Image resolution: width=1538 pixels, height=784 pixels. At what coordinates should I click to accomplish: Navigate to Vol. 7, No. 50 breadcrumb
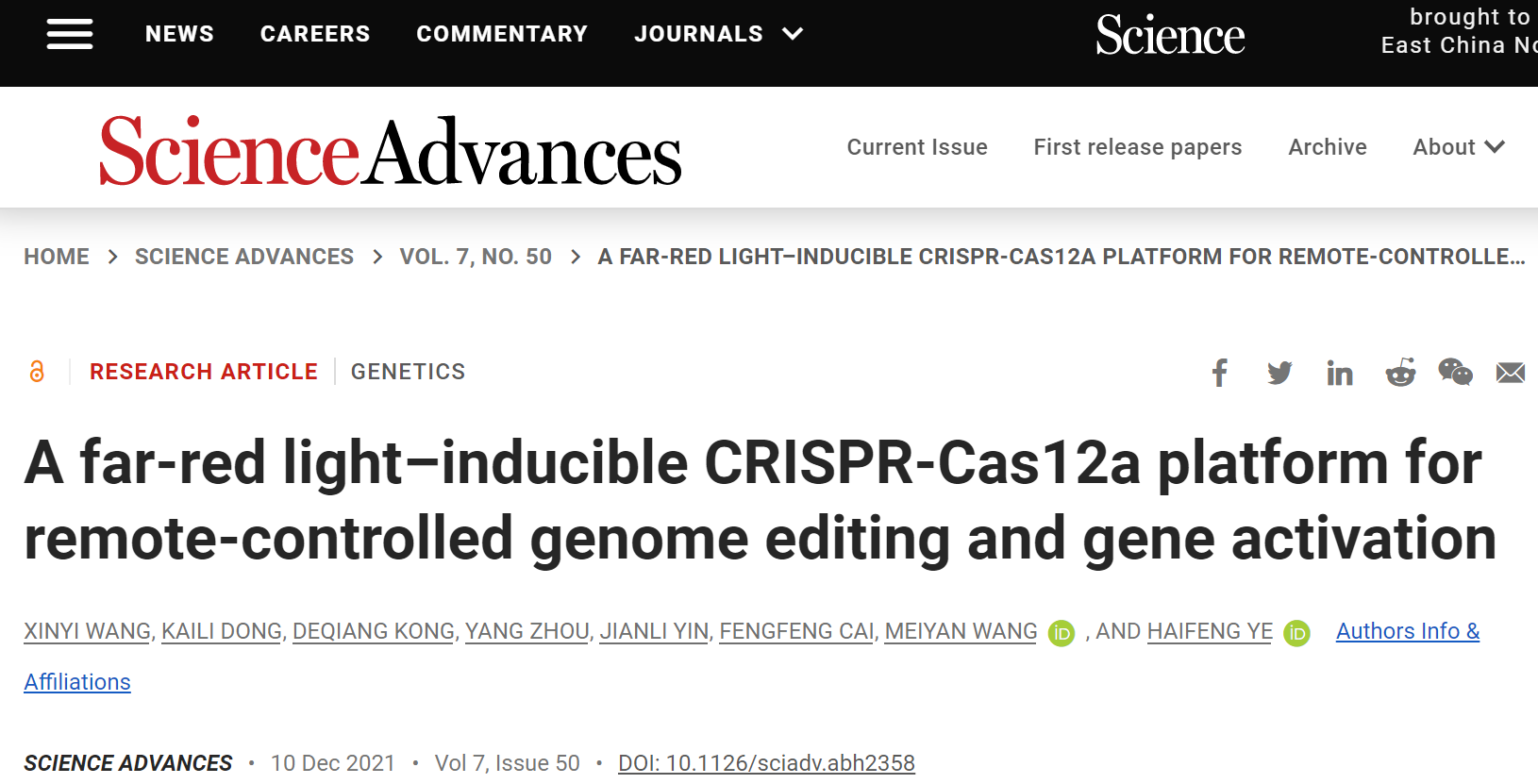pyautogui.click(x=476, y=257)
